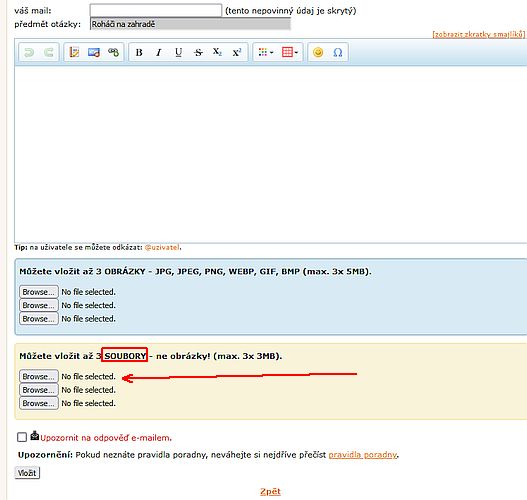Open the text color dropdown
This screenshot has height=500, width=527.
tap(266, 52)
